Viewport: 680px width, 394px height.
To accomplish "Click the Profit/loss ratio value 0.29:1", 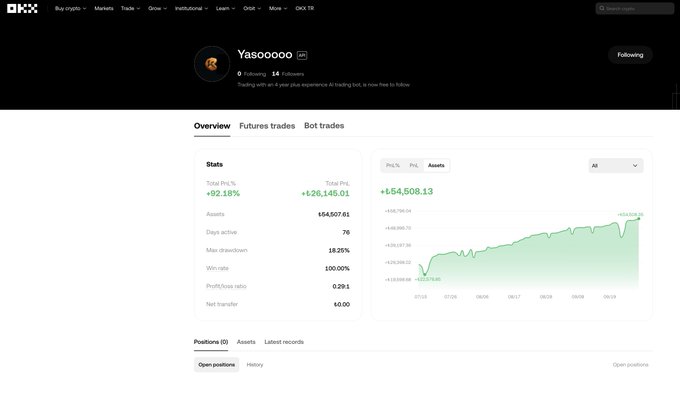I will (x=341, y=287).
